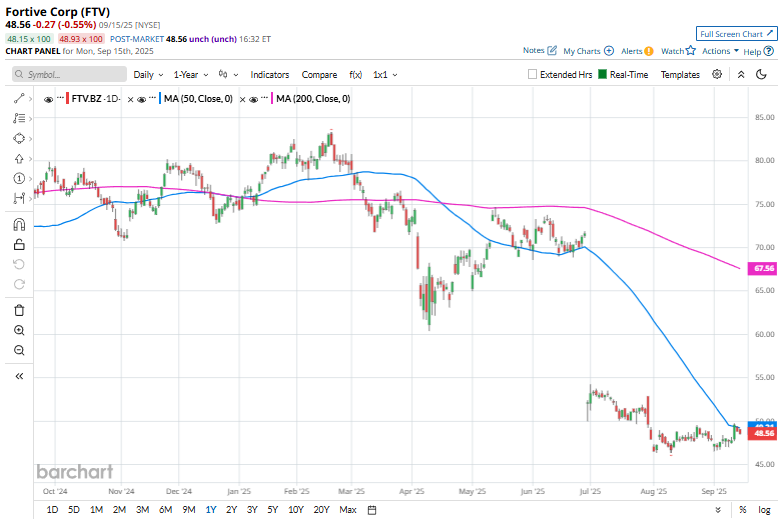
Task: Select the Max range tab
Action: pos(348,510)
